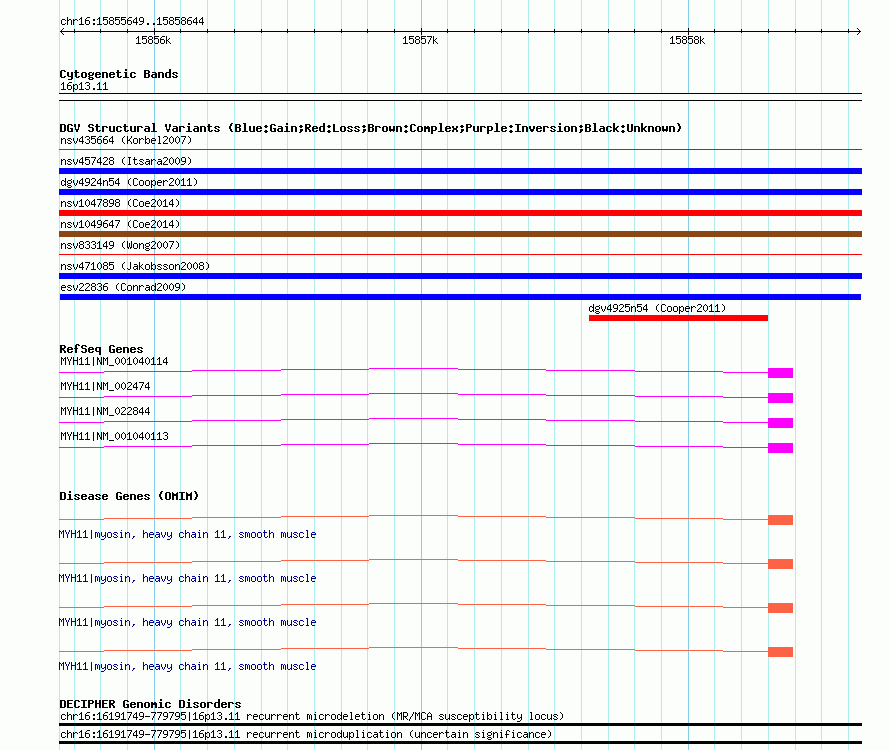Click the left arrow of the ruler

(x=63, y=31)
